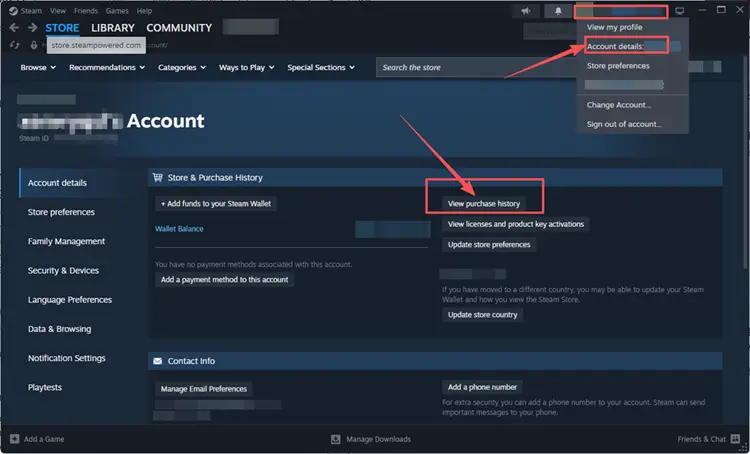
Task: Click the Manage Downloads label
Action: 378,439
